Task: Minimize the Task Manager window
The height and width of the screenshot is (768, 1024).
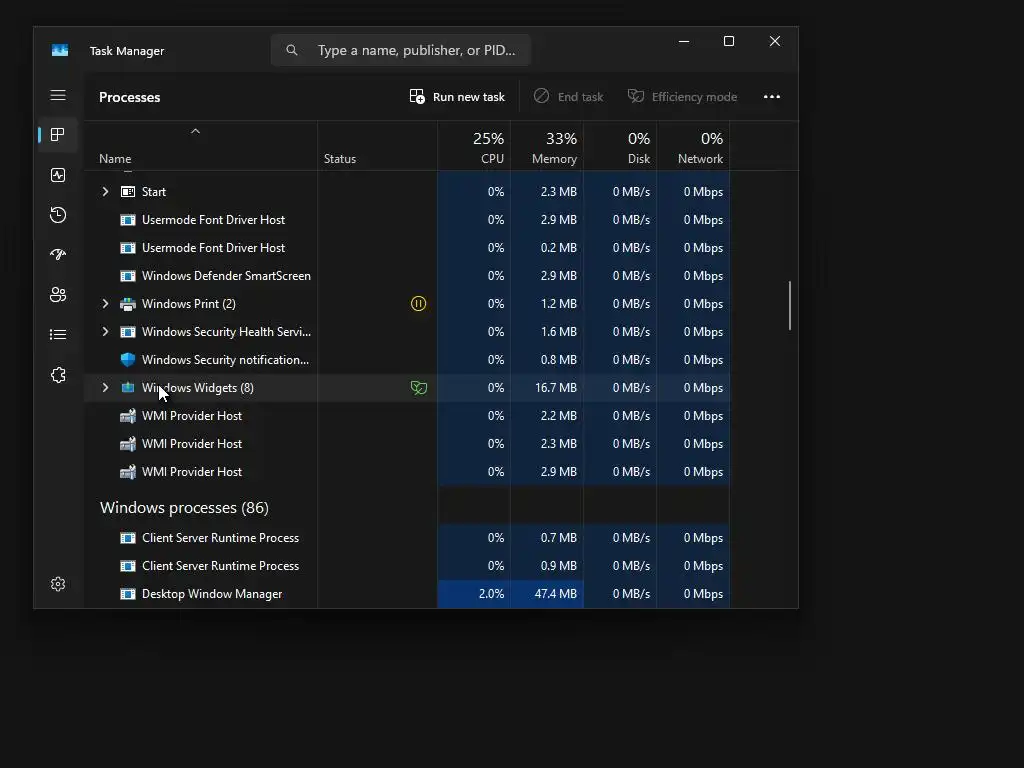Action: click(684, 41)
